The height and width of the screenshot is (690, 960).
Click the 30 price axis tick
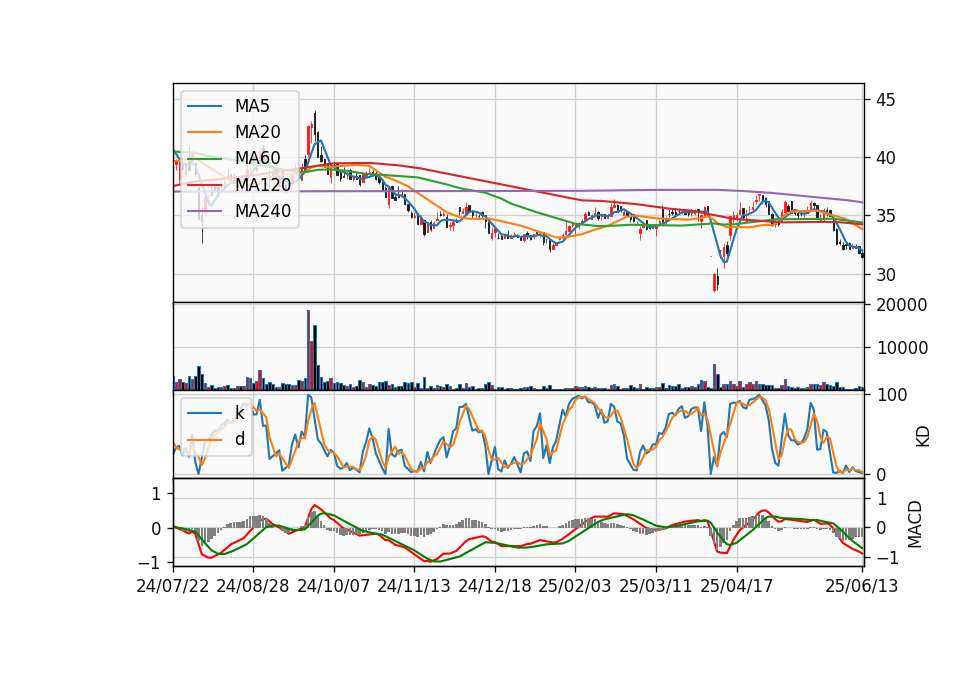885,275
